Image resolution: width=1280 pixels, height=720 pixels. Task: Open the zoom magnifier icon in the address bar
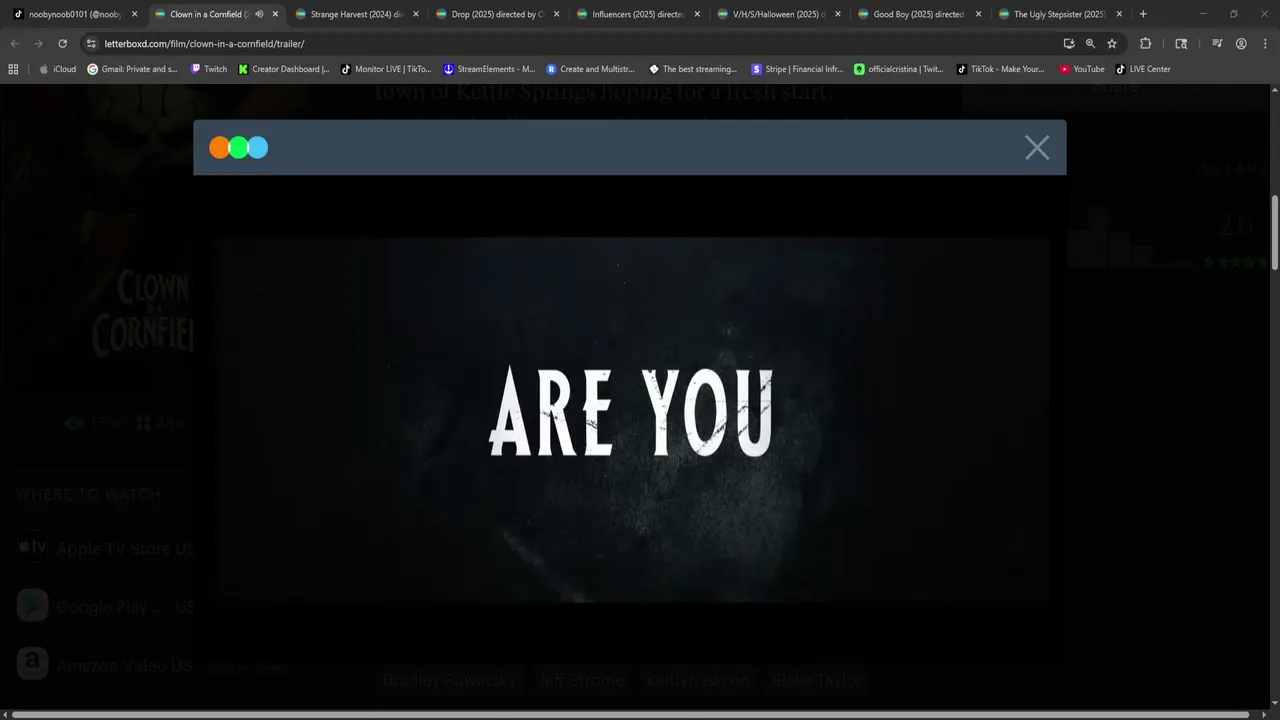pyautogui.click(x=1090, y=44)
